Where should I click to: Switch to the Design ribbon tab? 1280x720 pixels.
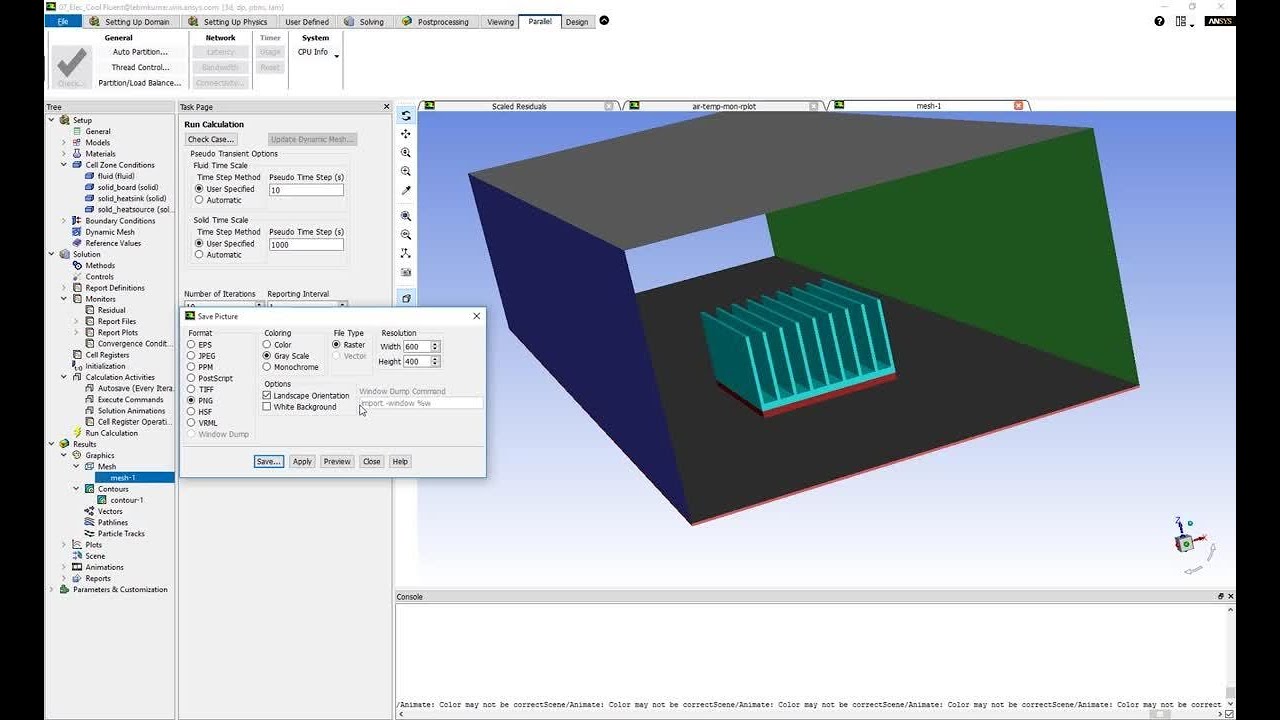tap(577, 21)
